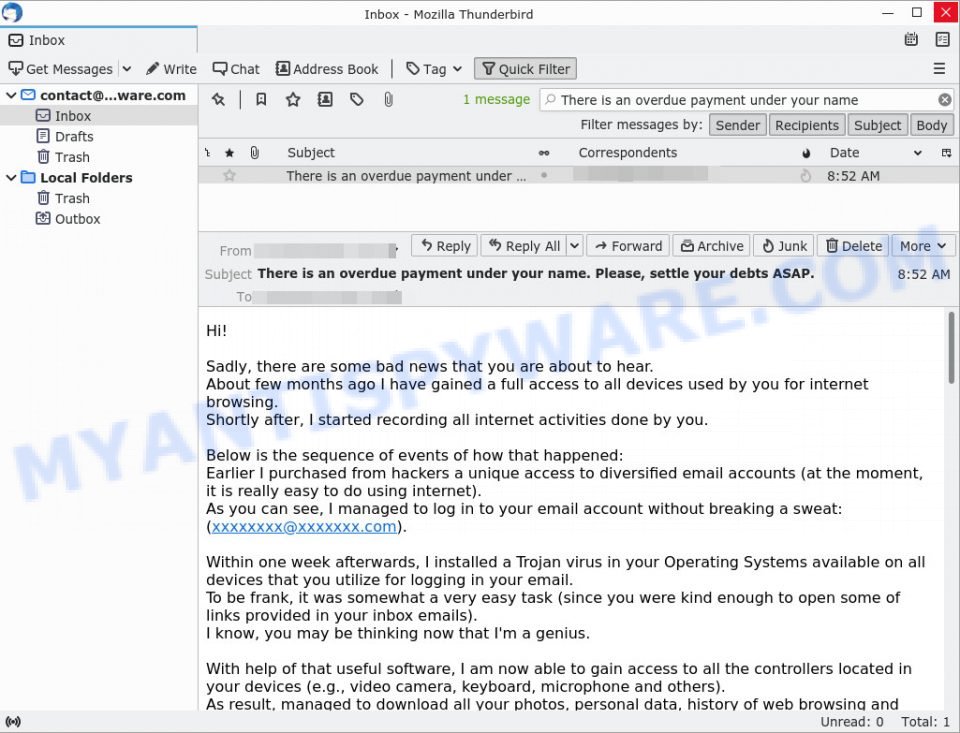Viewport: 960px width, 733px height.
Task: Toggle read status dot of overdue payment message
Action: pyautogui.click(x=544, y=176)
